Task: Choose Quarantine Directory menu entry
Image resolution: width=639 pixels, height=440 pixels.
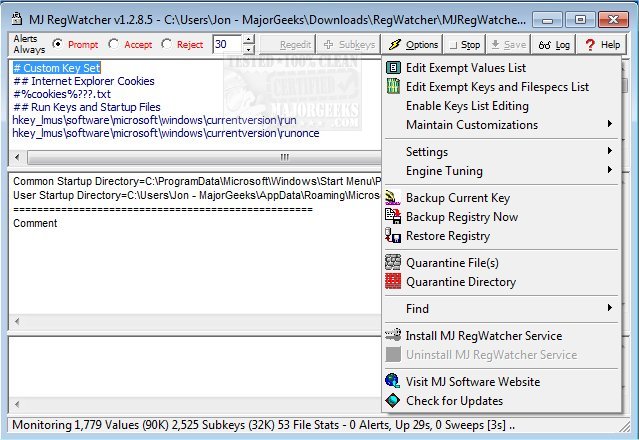Action: (502, 282)
